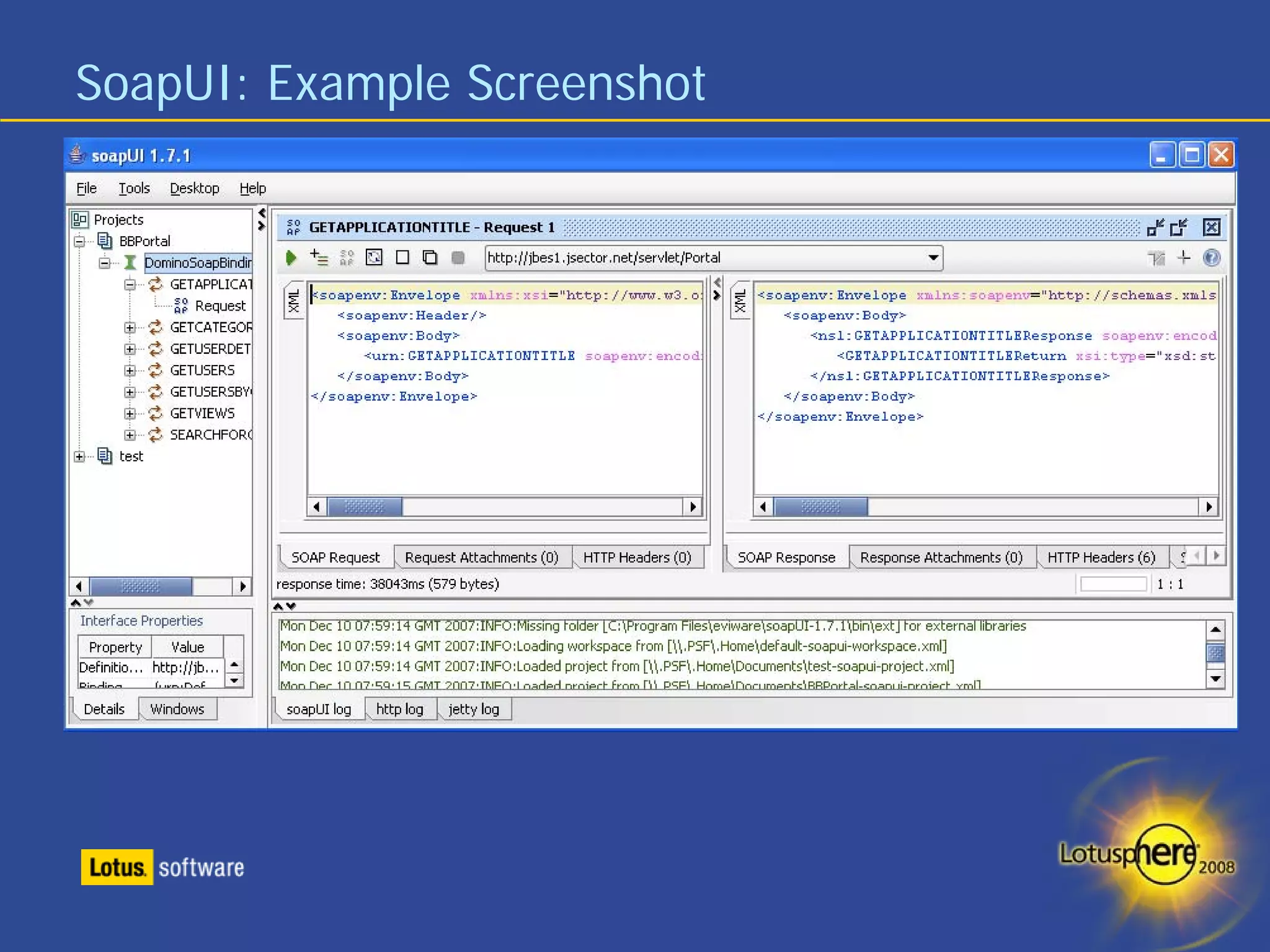Open the Tools menu
The image size is (1270, 952).
[x=134, y=188]
